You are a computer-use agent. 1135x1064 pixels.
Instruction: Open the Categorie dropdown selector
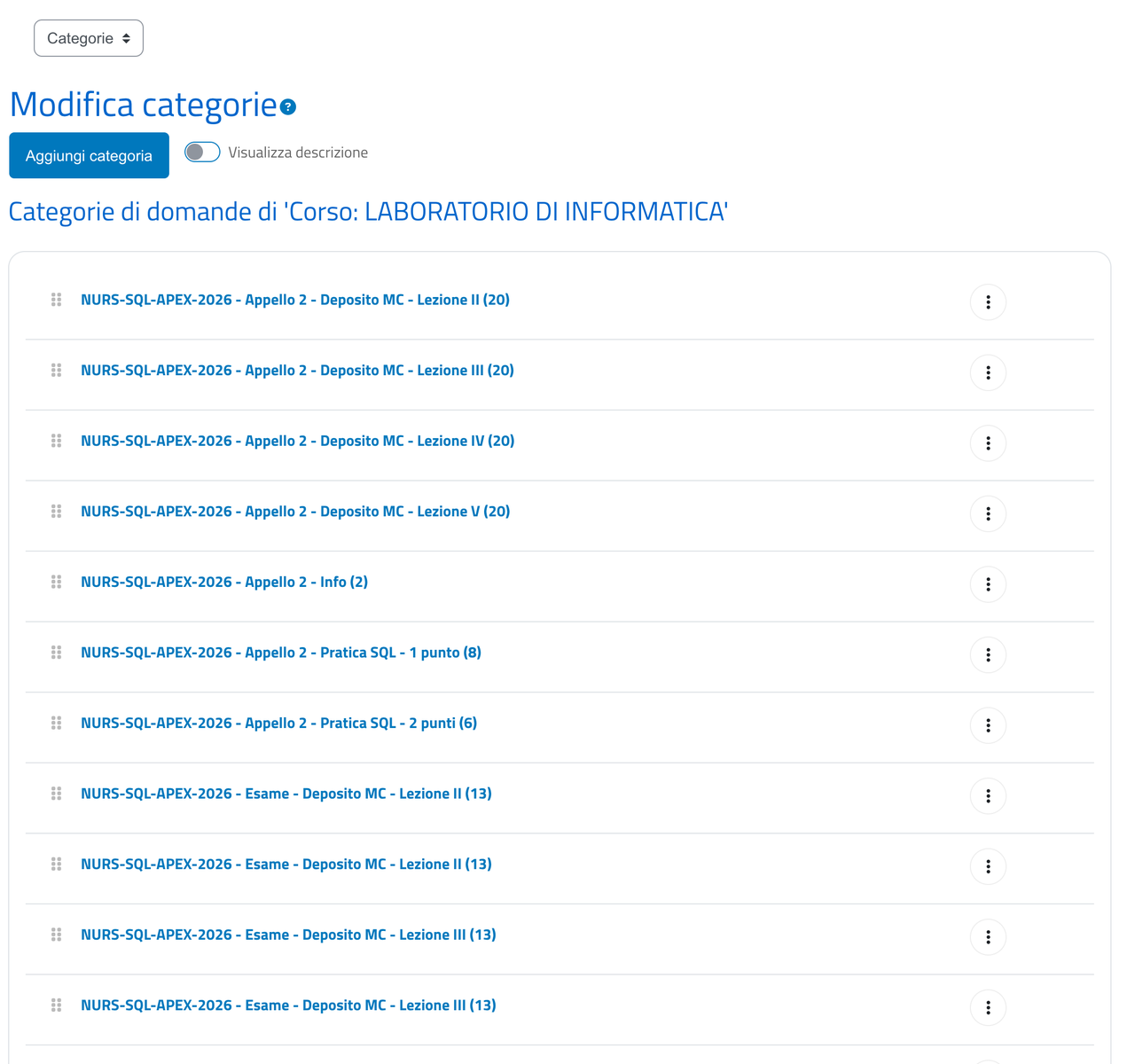pos(89,38)
